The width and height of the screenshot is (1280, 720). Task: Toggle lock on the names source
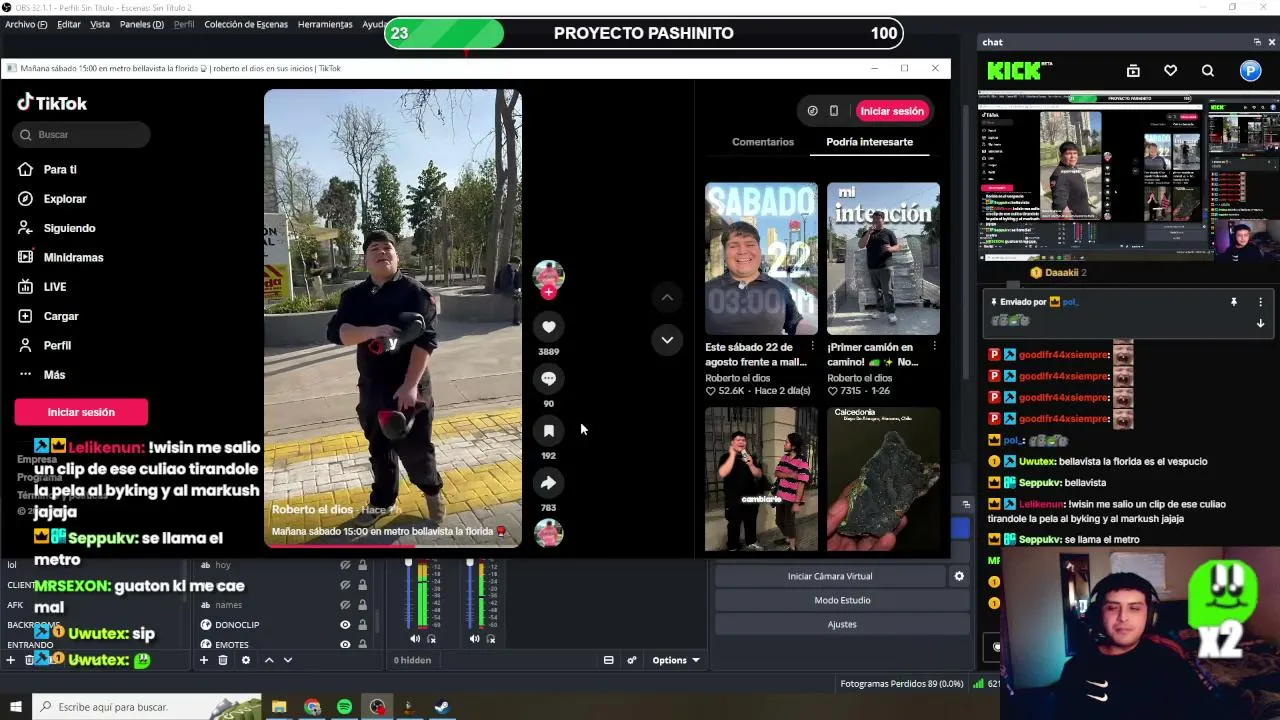click(362, 605)
